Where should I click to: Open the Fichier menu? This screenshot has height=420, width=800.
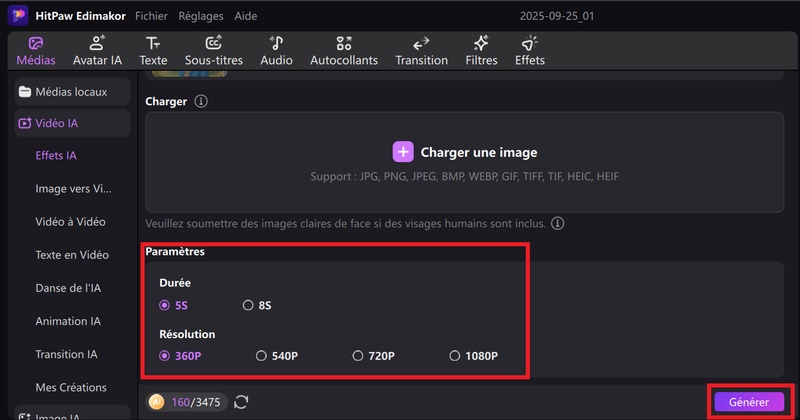point(151,17)
